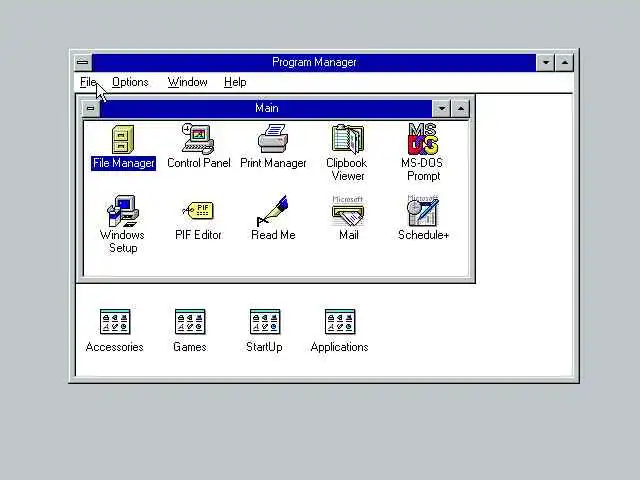Open the Window menu
Image resolution: width=640 pixels, height=480 pixels.
tap(187, 82)
